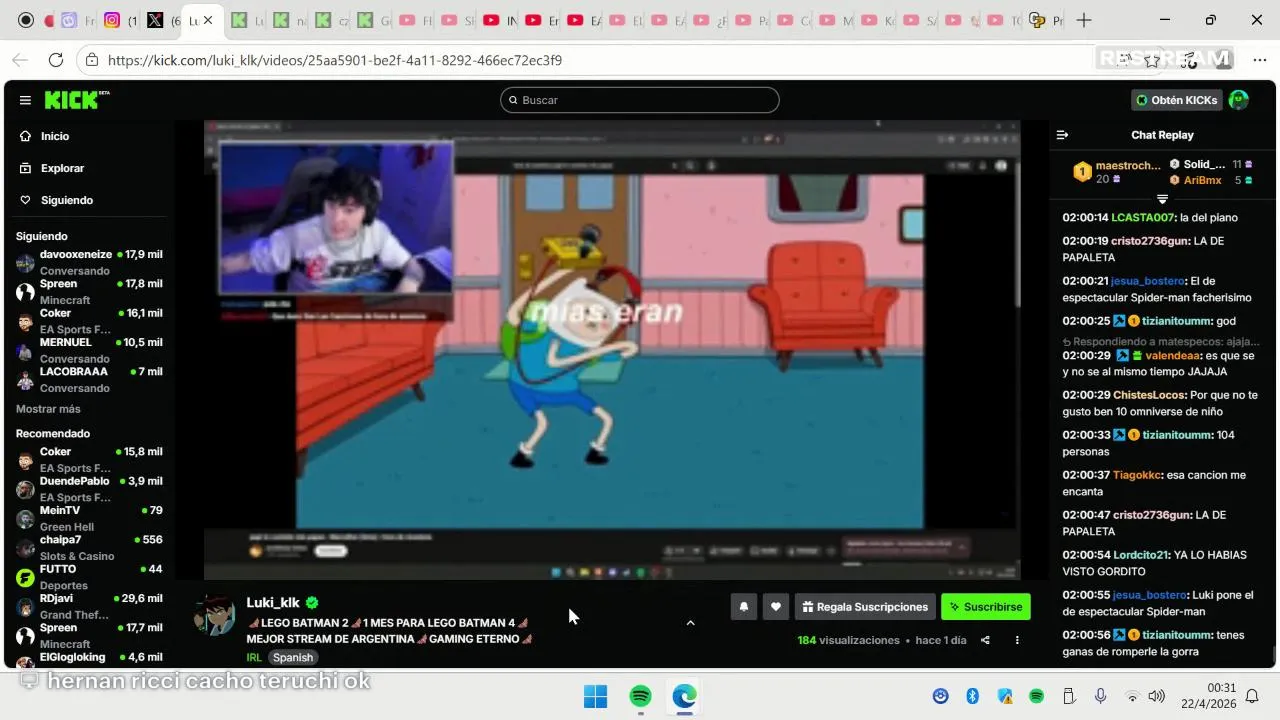
Task: Click the video player area
Action: coord(612,350)
